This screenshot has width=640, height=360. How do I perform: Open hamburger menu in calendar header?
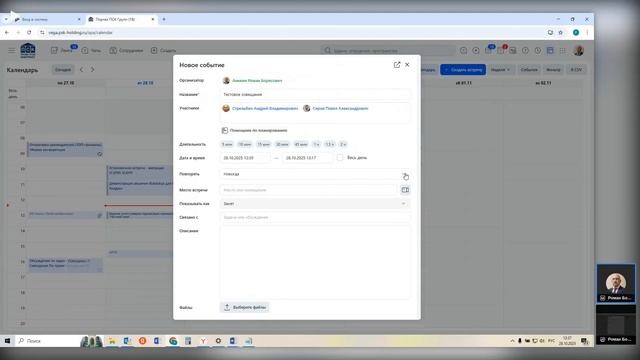[x=12, y=50]
